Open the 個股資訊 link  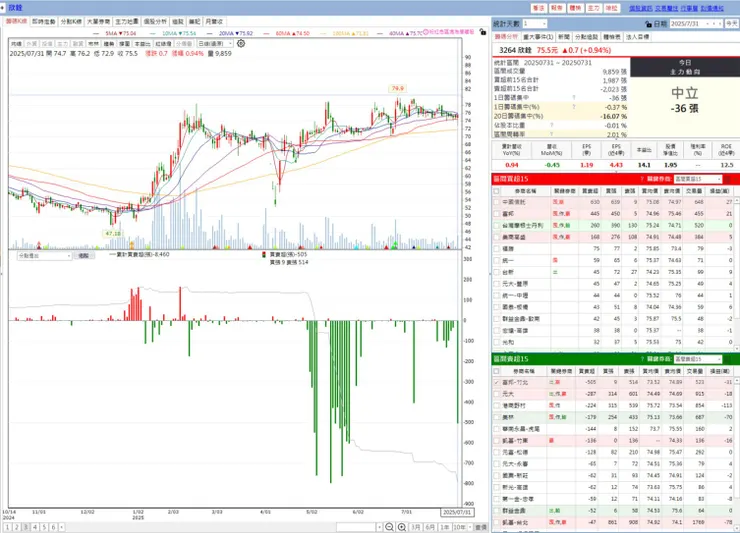tap(640, 8)
